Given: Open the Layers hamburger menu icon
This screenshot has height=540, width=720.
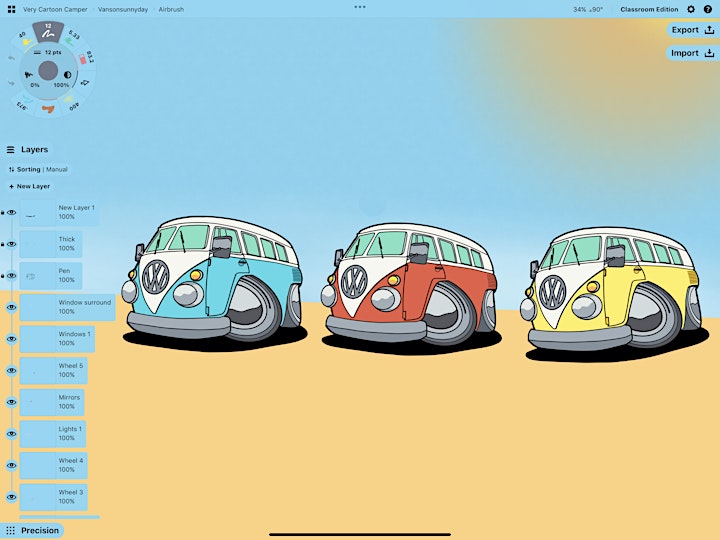Looking at the screenshot, I should (11, 150).
